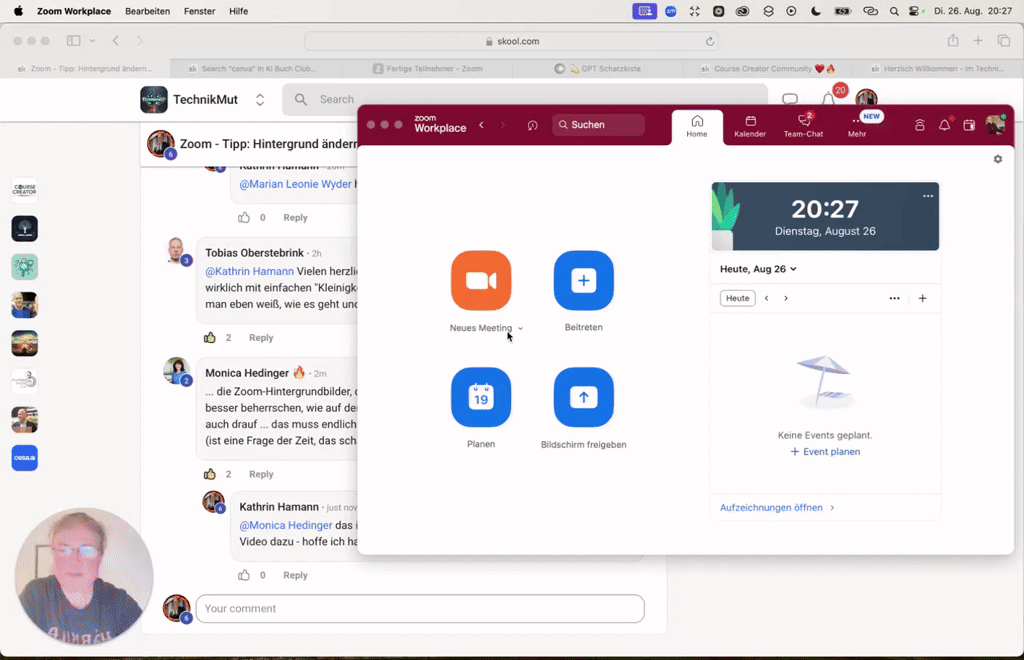The width and height of the screenshot is (1024, 660).
Task: Reload the skool.com page
Action: point(709,41)
